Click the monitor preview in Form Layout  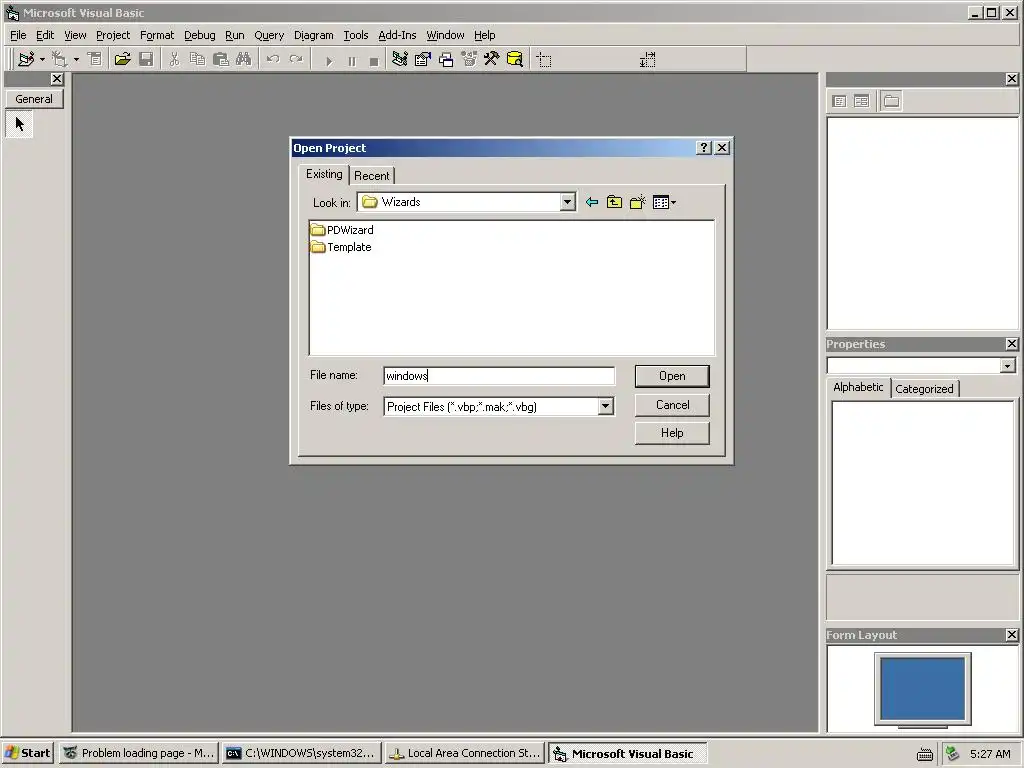point(922,690)
